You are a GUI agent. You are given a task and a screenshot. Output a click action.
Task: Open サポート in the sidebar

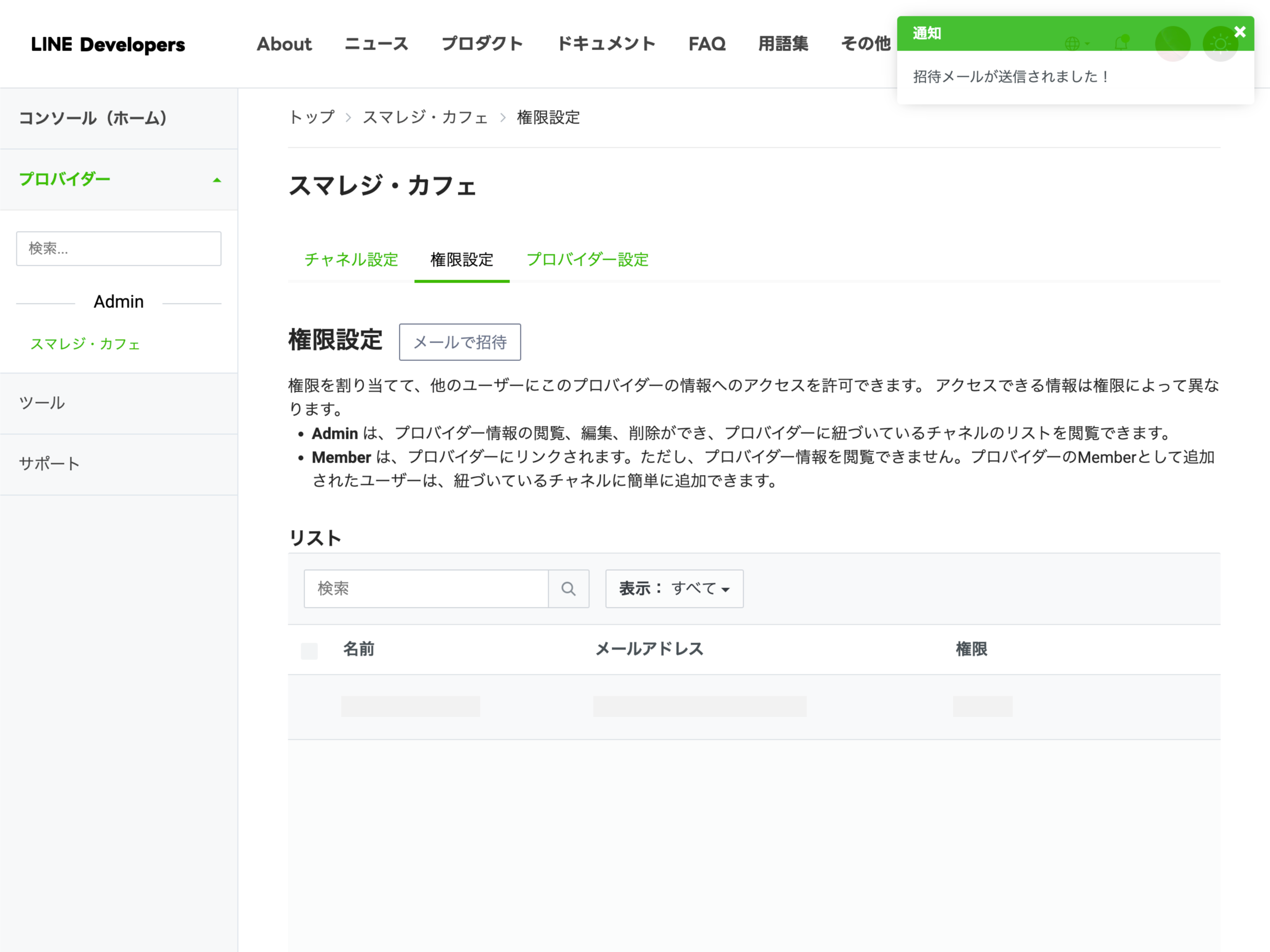(119, 464)
